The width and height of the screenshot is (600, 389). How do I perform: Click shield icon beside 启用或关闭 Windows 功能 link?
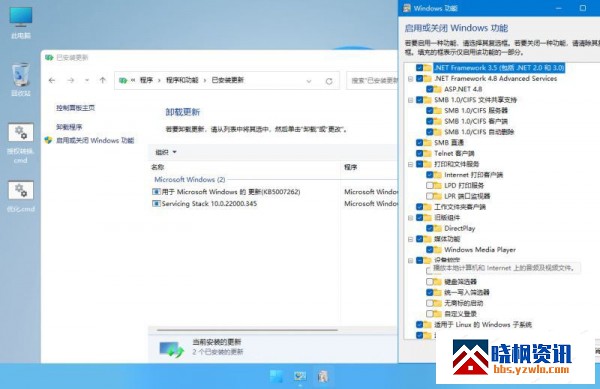point(48,140)
